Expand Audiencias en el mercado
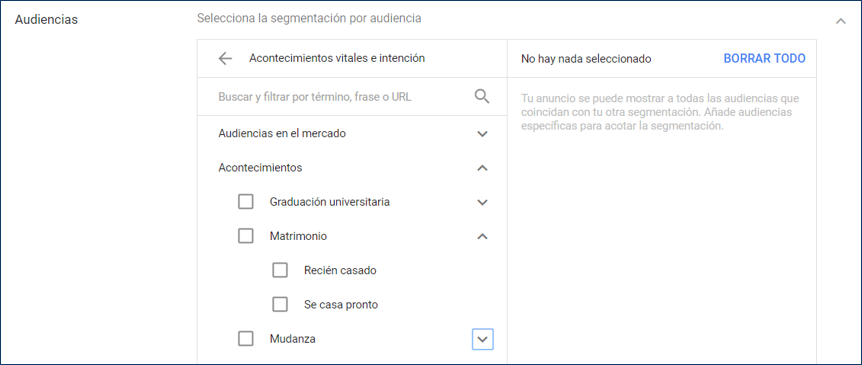This screenshot has width=862, height=365. [x=482, y=134]
